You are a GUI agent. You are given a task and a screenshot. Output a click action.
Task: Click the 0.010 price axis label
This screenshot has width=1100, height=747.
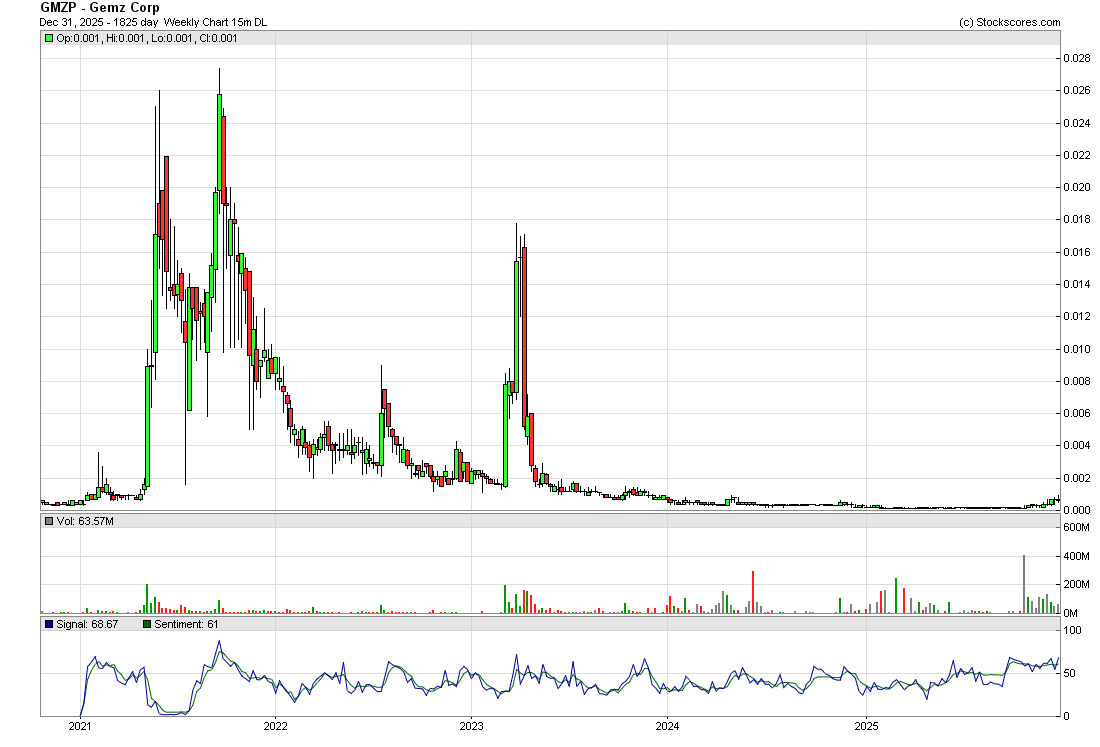point(1077,349)
